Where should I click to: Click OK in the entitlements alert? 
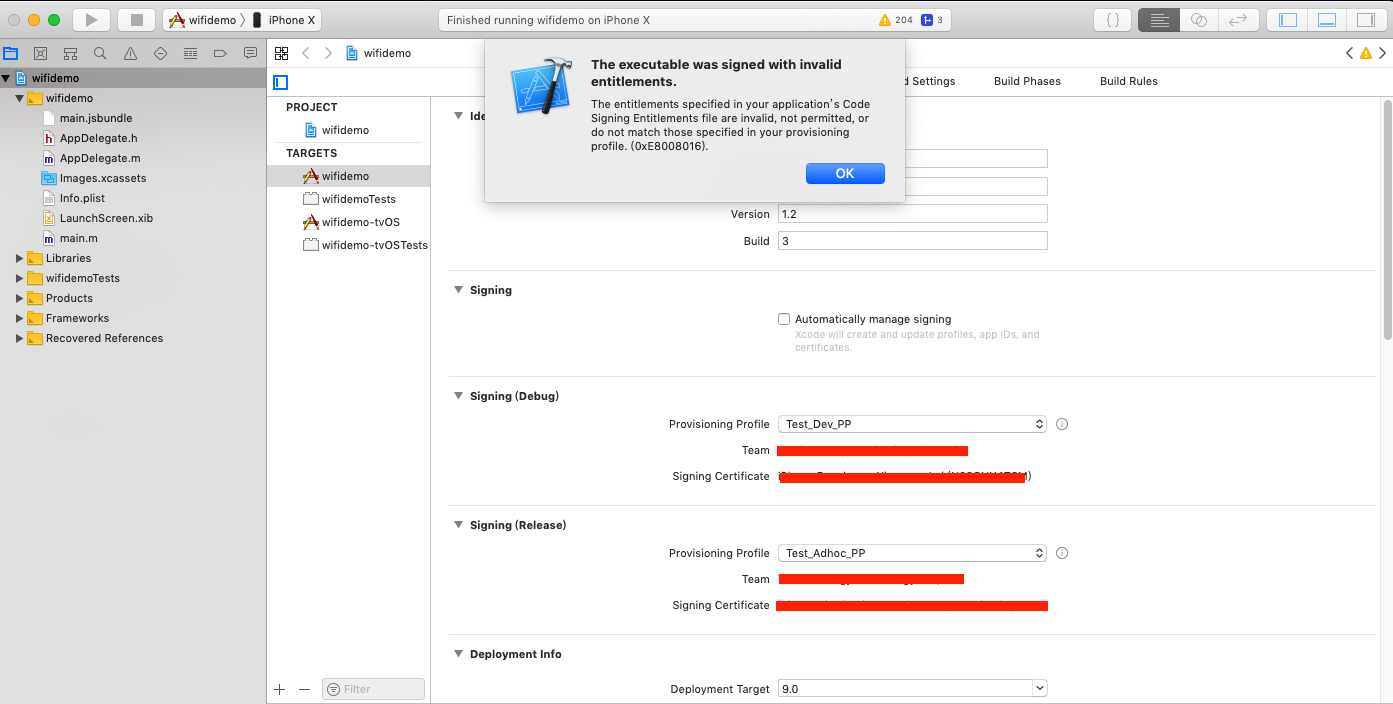845,174
